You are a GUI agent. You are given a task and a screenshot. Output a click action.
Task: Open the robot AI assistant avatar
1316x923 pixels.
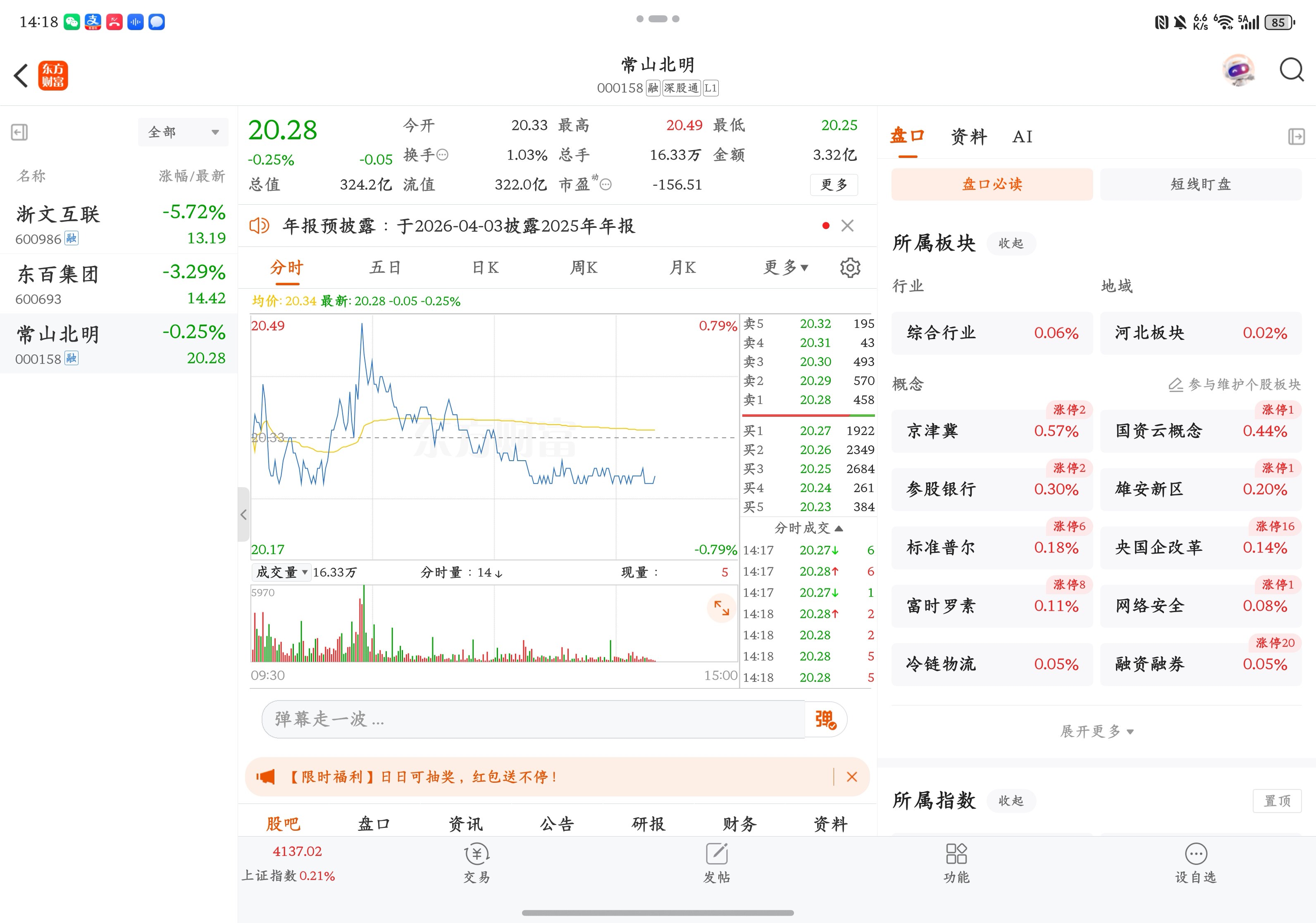click(1238, 71)
